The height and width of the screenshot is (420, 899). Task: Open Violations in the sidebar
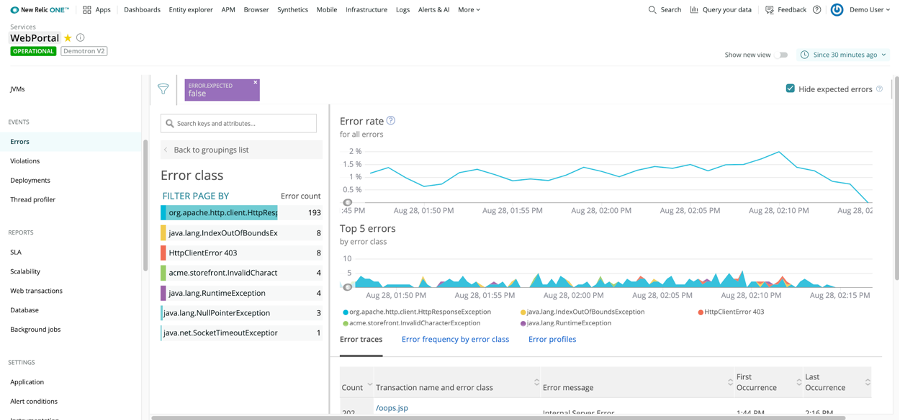click(x=25, y=161)
